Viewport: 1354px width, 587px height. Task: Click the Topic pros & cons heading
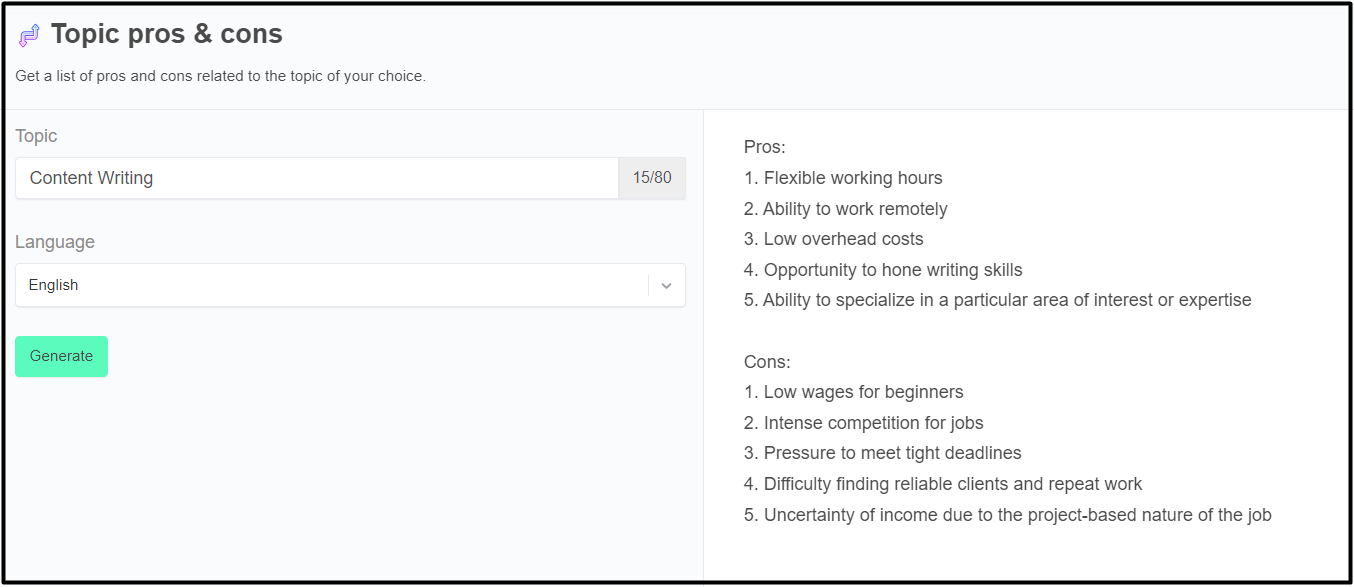click(167, 35)
